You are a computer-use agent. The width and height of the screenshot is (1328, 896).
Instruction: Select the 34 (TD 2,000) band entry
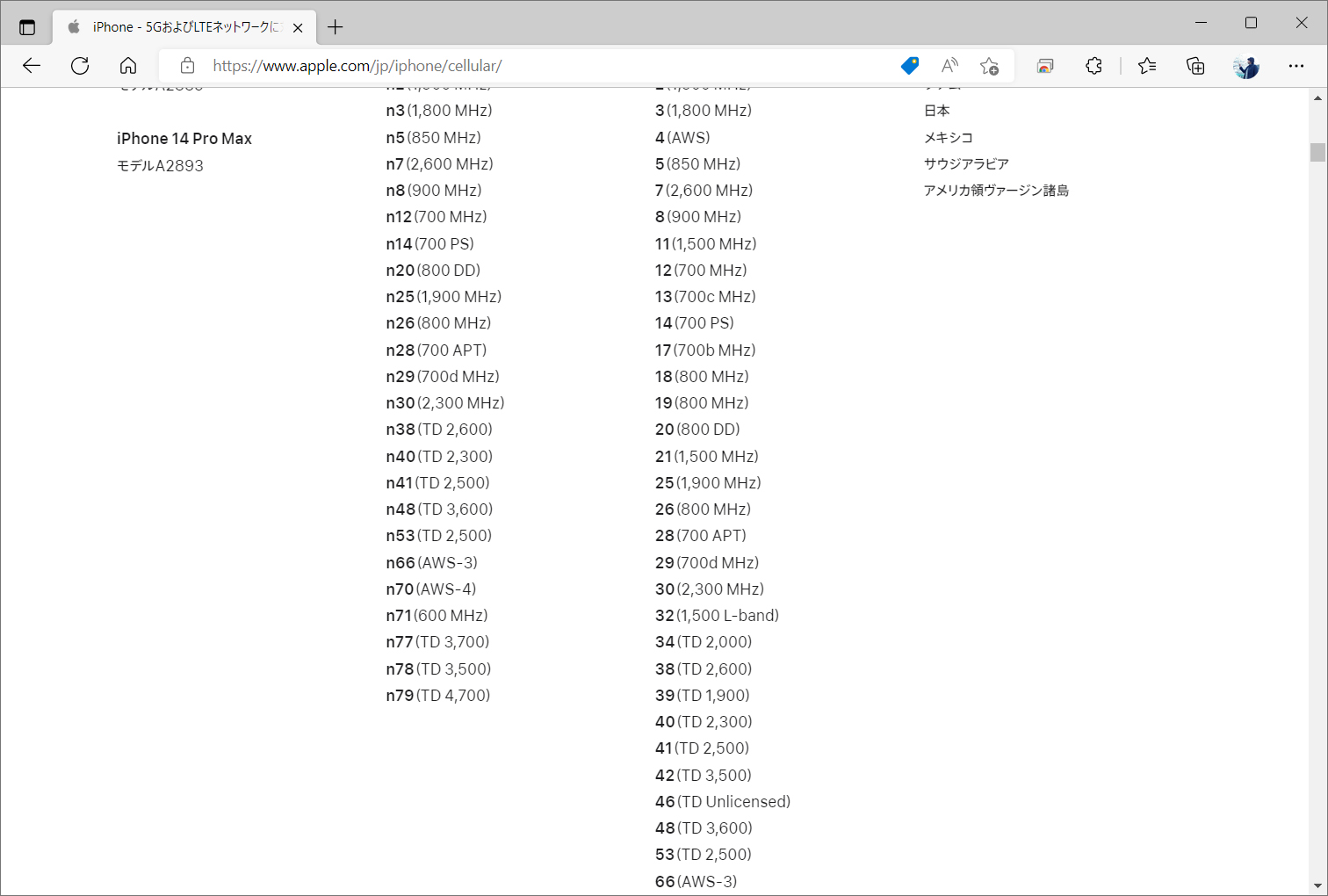[704, 642]
